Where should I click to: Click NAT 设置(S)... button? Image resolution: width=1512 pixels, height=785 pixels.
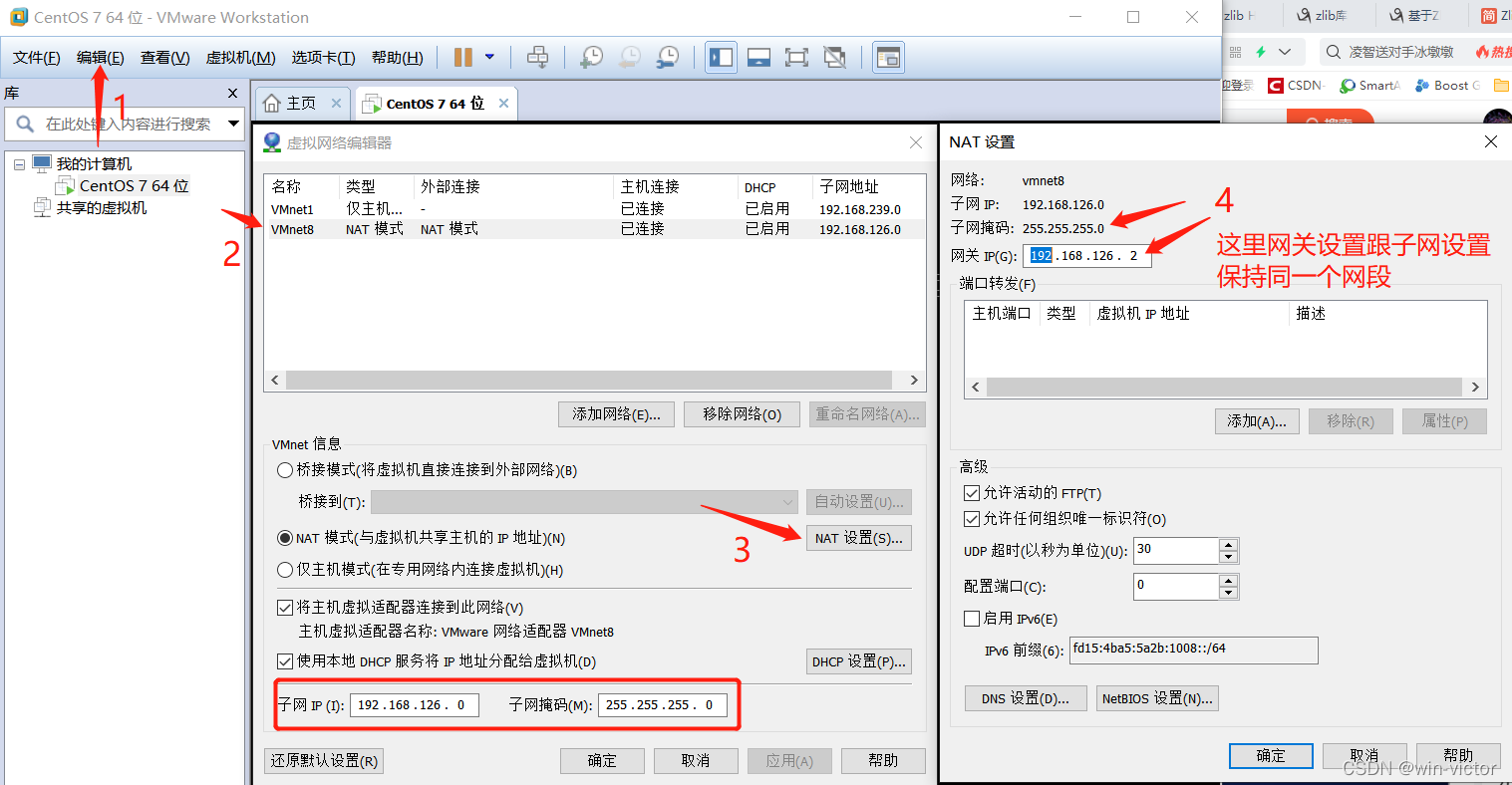[858, 538]
